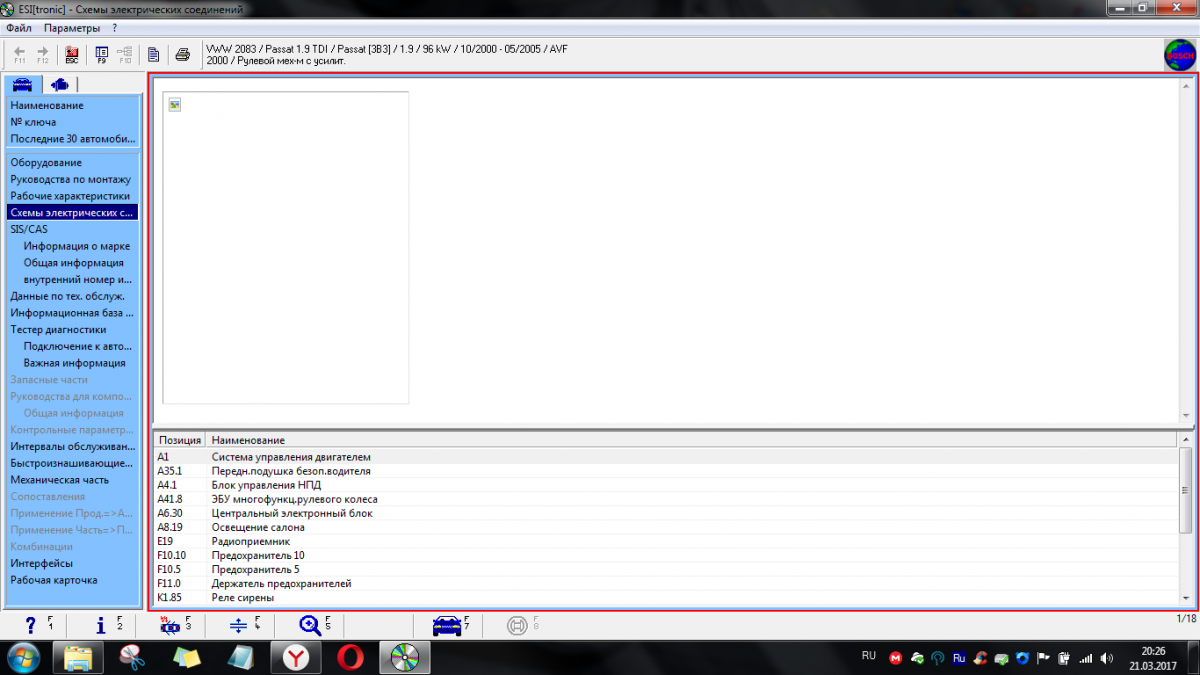Open the Windows Start button
This screenshot has height=675, width=1200.
24,657
